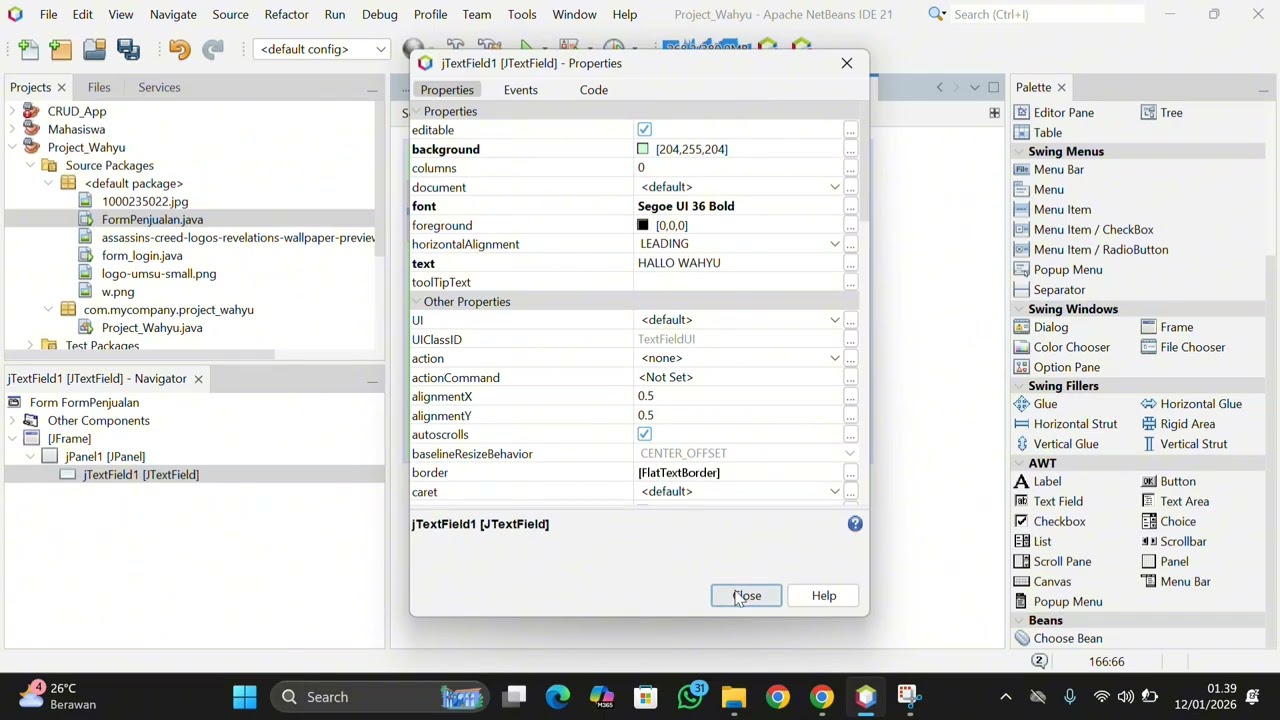Open the Files tab

tap(99, 87)
